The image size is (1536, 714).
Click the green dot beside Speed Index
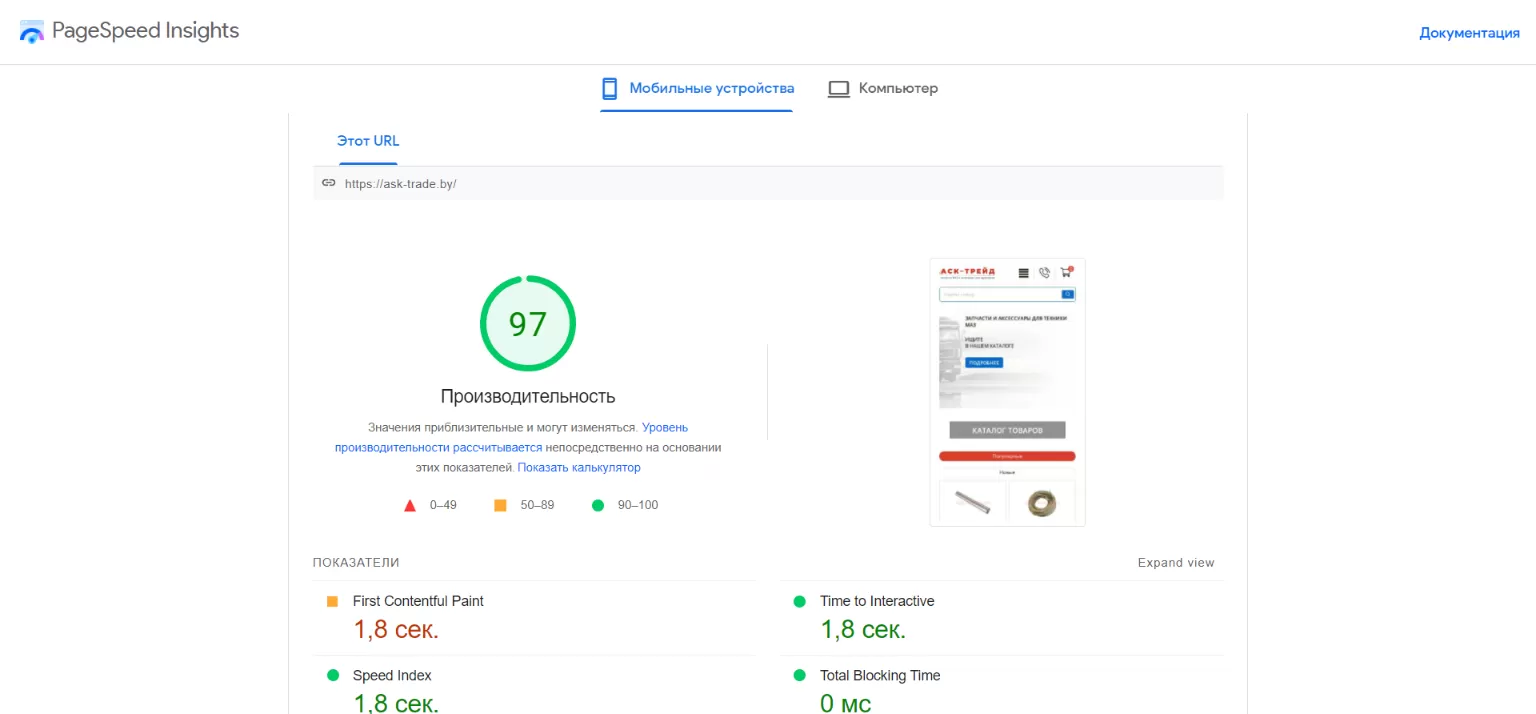tap(331, 675)
